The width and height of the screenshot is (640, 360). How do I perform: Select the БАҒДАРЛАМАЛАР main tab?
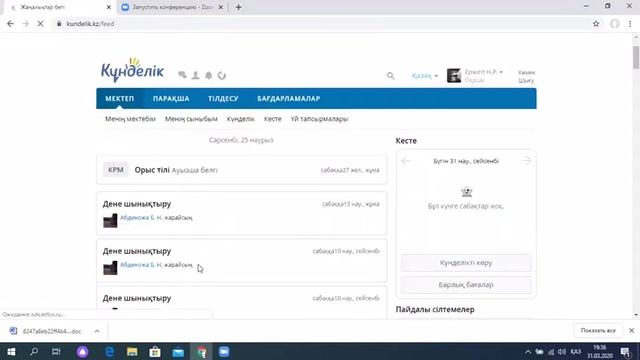289,98
